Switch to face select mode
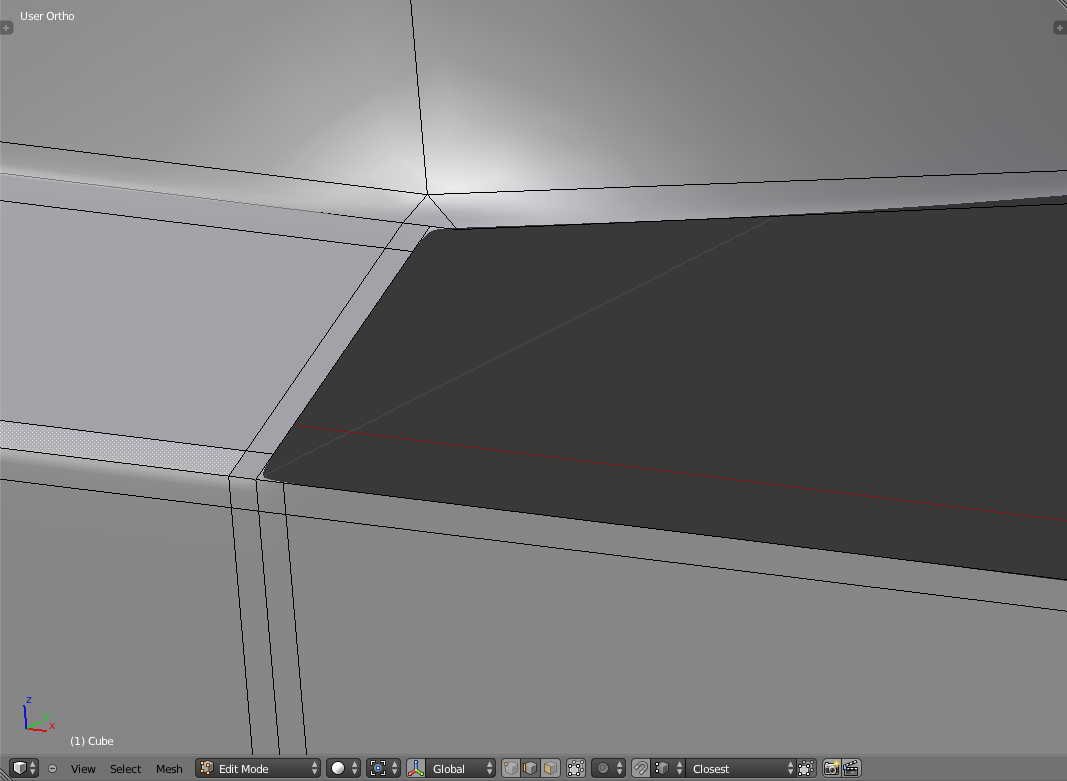Image resolution: width=1067 pixels, height=781 pixels. pyautogui.click(x=550, y=768)
